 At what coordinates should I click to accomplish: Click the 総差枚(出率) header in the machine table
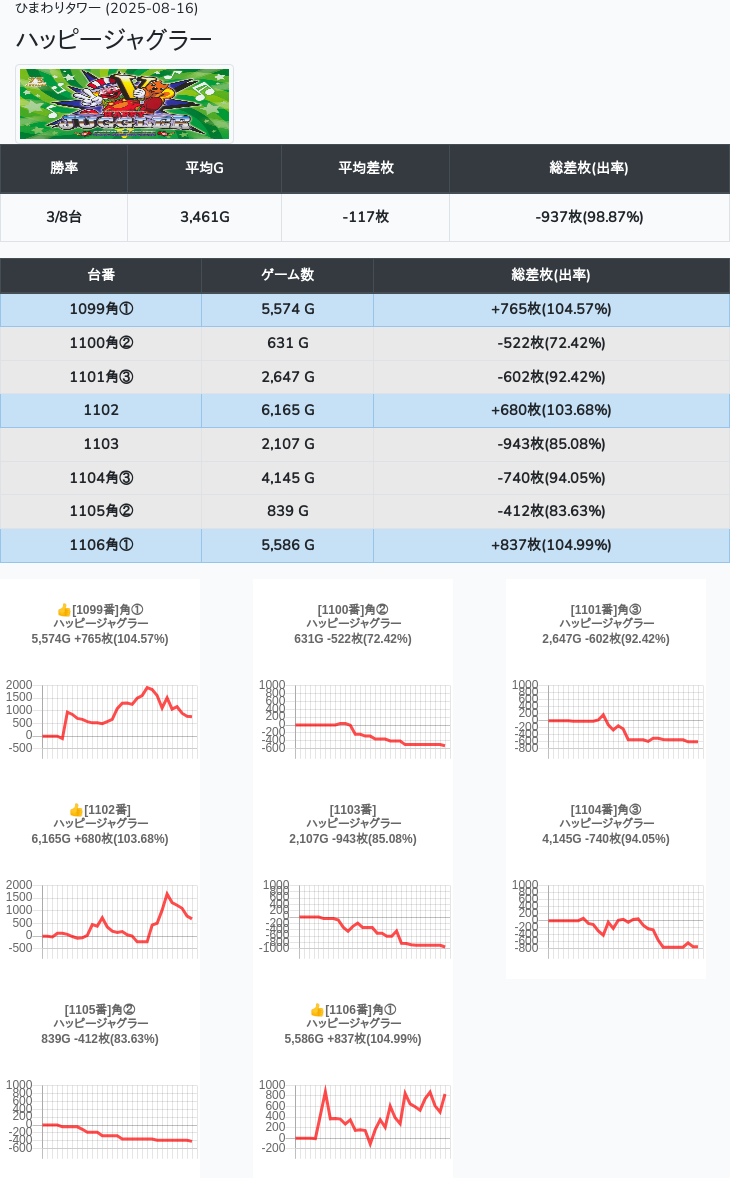pyautogui.click(x=550, y=275)
